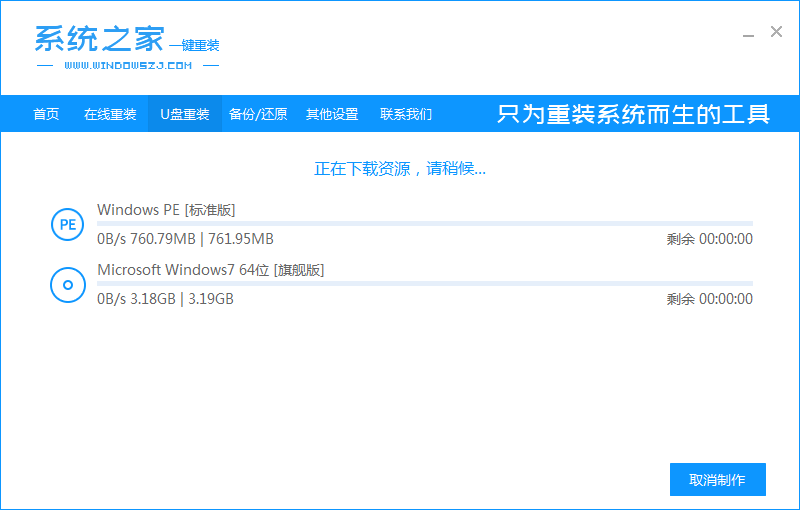Click the www.windowszj.com link text
This screenshot has width=800, height=510.
(x=128, y=65)
